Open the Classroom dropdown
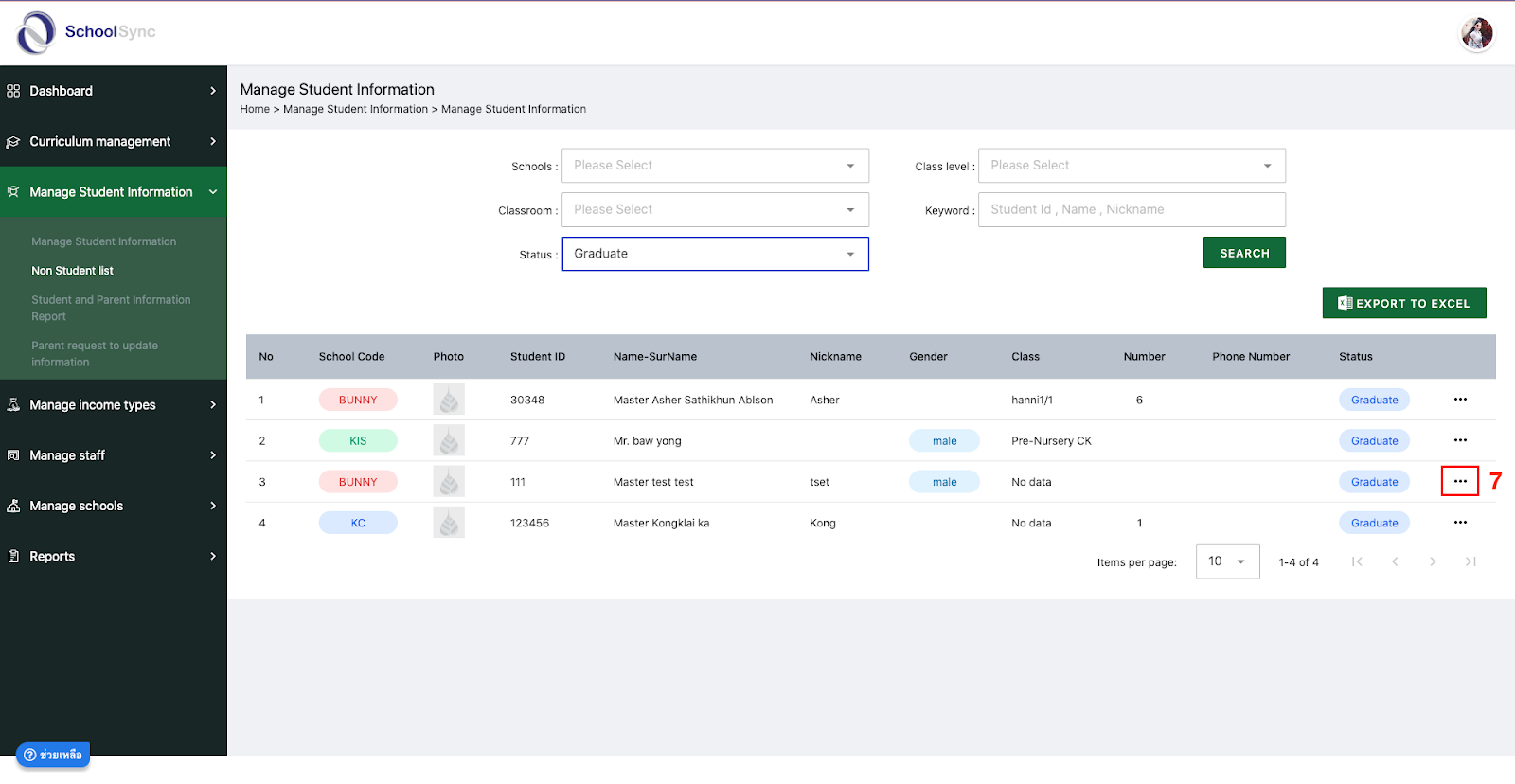This screenshot has width=1515, height=784. (715, 209)
